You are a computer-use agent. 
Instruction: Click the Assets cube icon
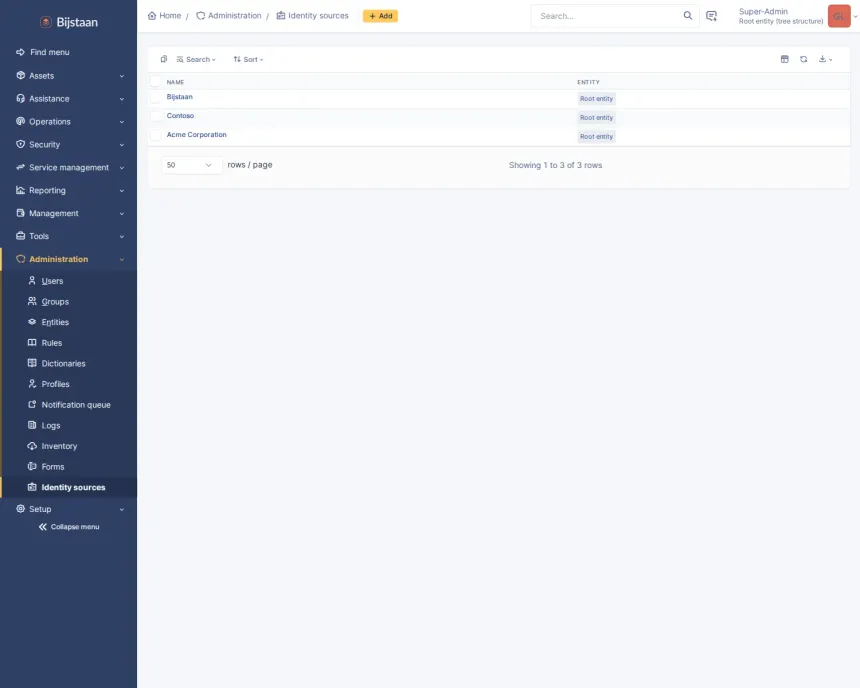coord(20,75)
